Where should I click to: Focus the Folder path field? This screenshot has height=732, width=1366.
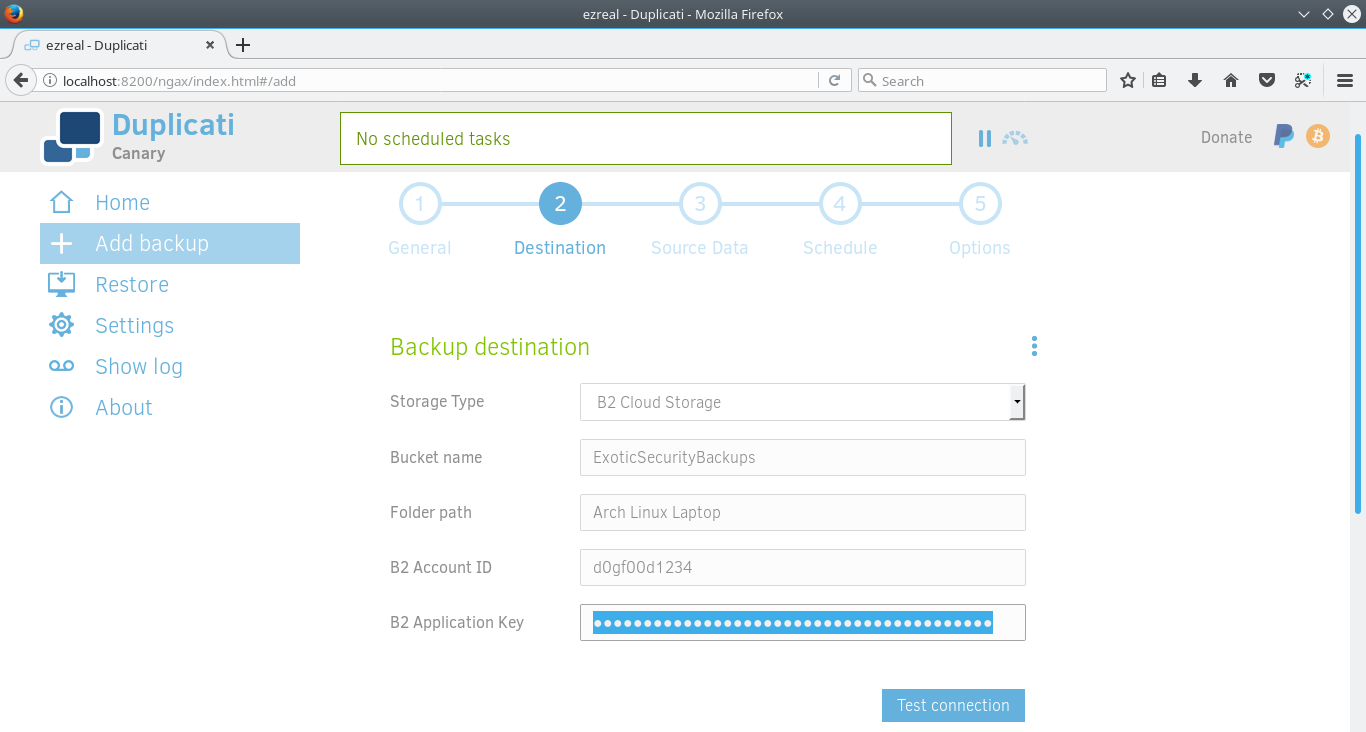[803, 512]
